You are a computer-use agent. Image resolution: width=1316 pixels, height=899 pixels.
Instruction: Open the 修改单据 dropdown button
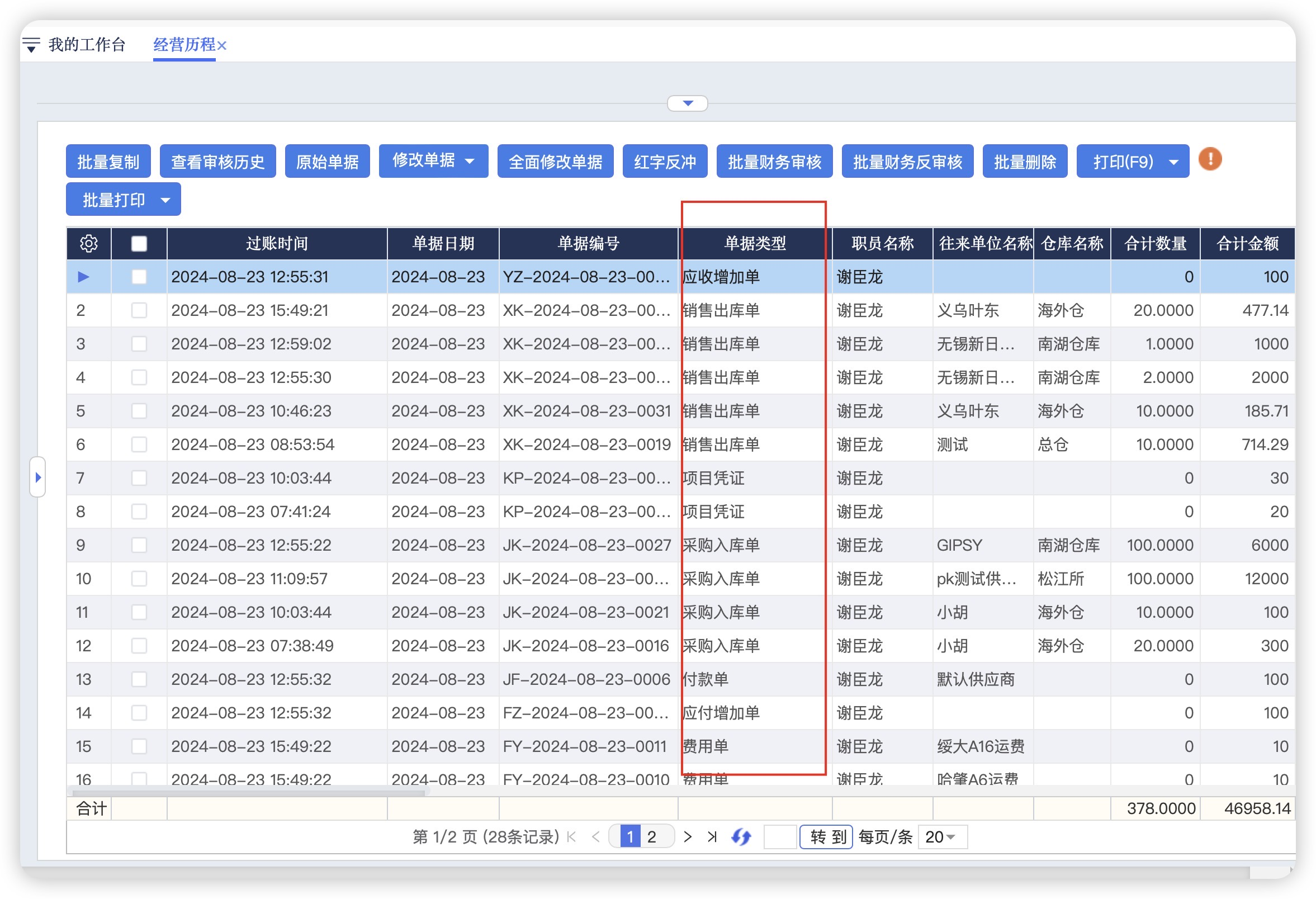coord(433,162)
